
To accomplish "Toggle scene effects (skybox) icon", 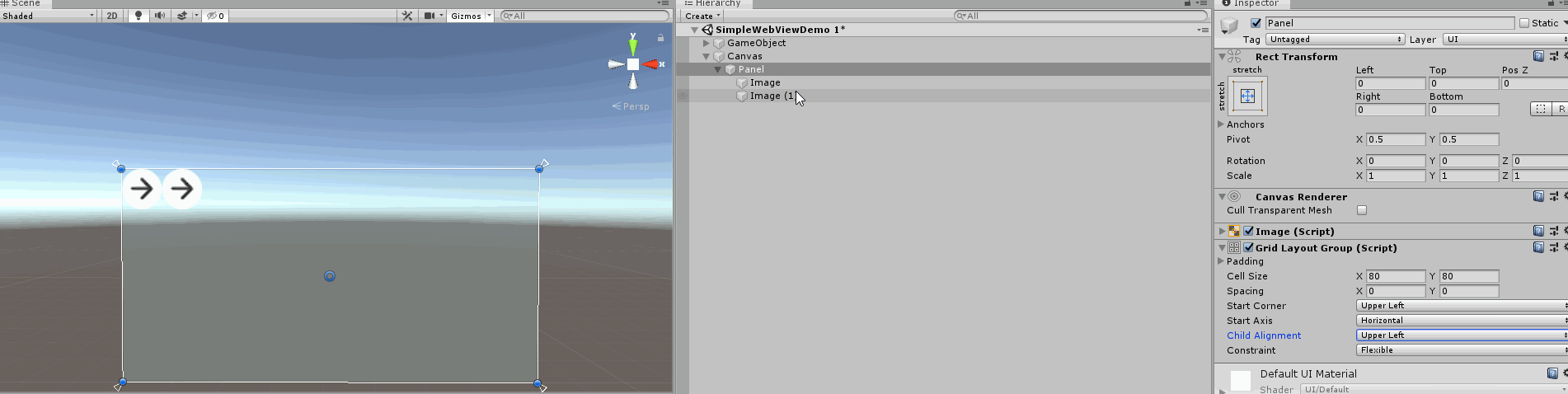I will pyautogui.click(x=181, y=16).
